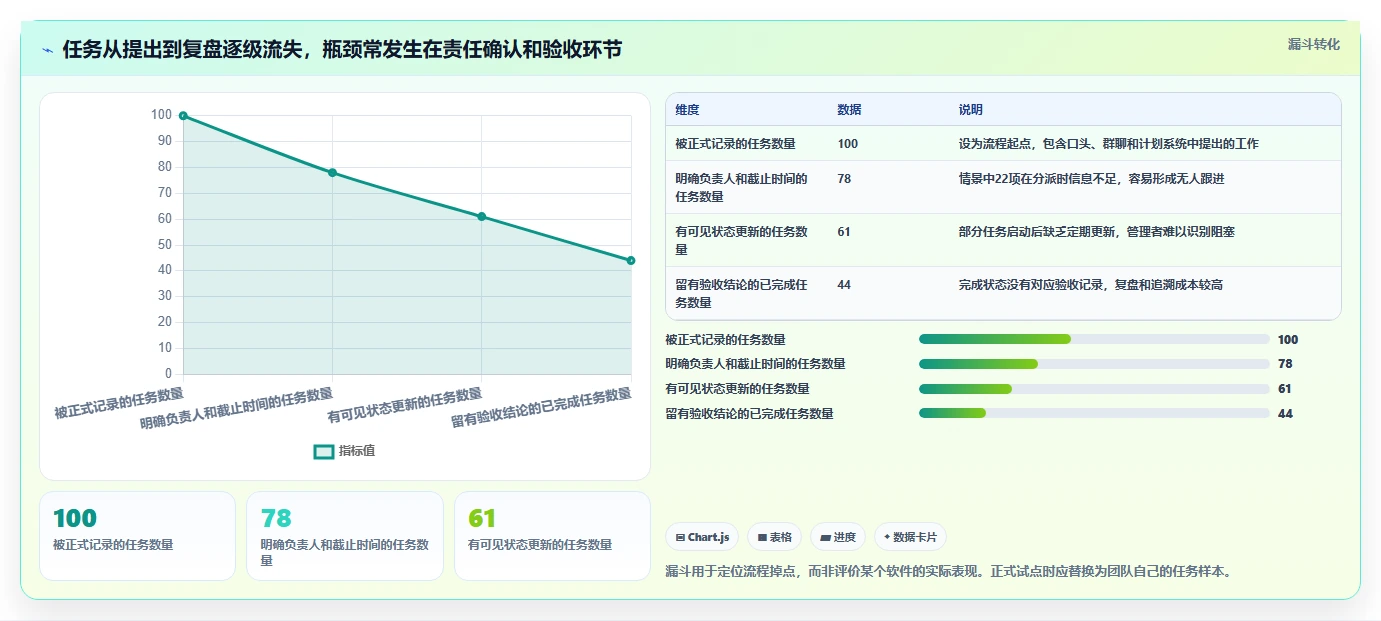Viewport: 1381px width, 621px height.
Task: Click the Chart.js chip
Action: (x=702, y=537)
